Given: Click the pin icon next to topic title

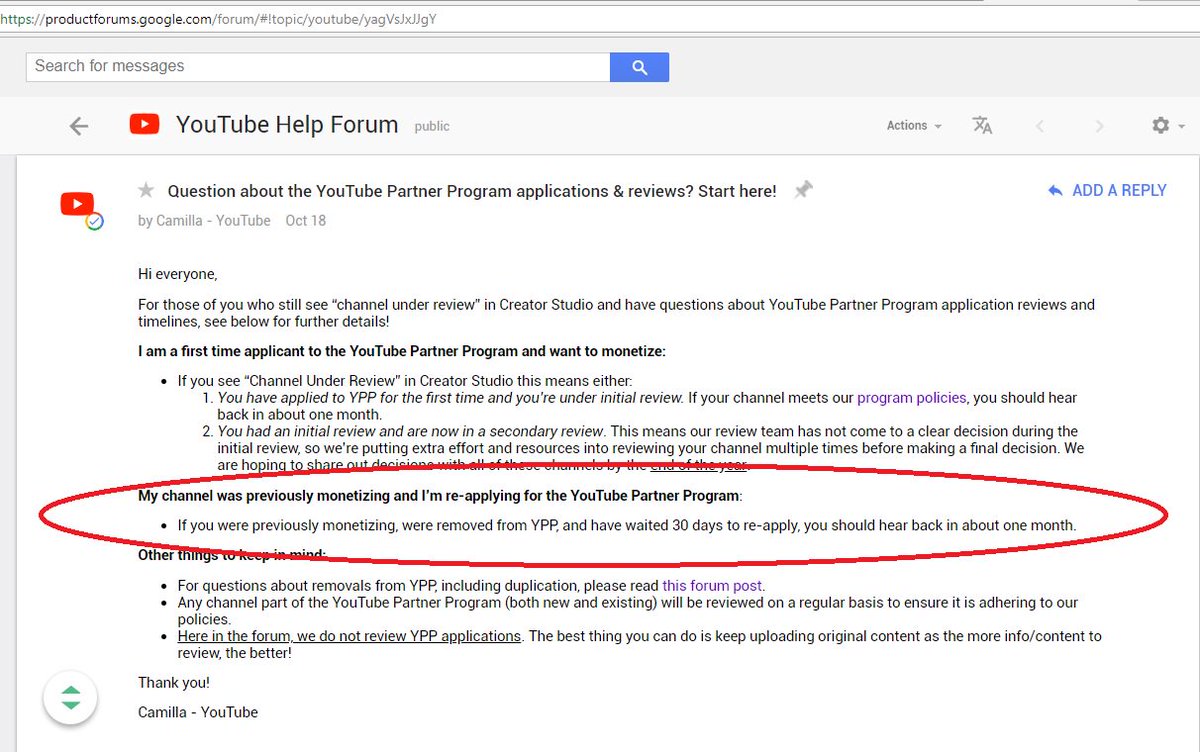Looking at the screenshot, I should (803, 190).
